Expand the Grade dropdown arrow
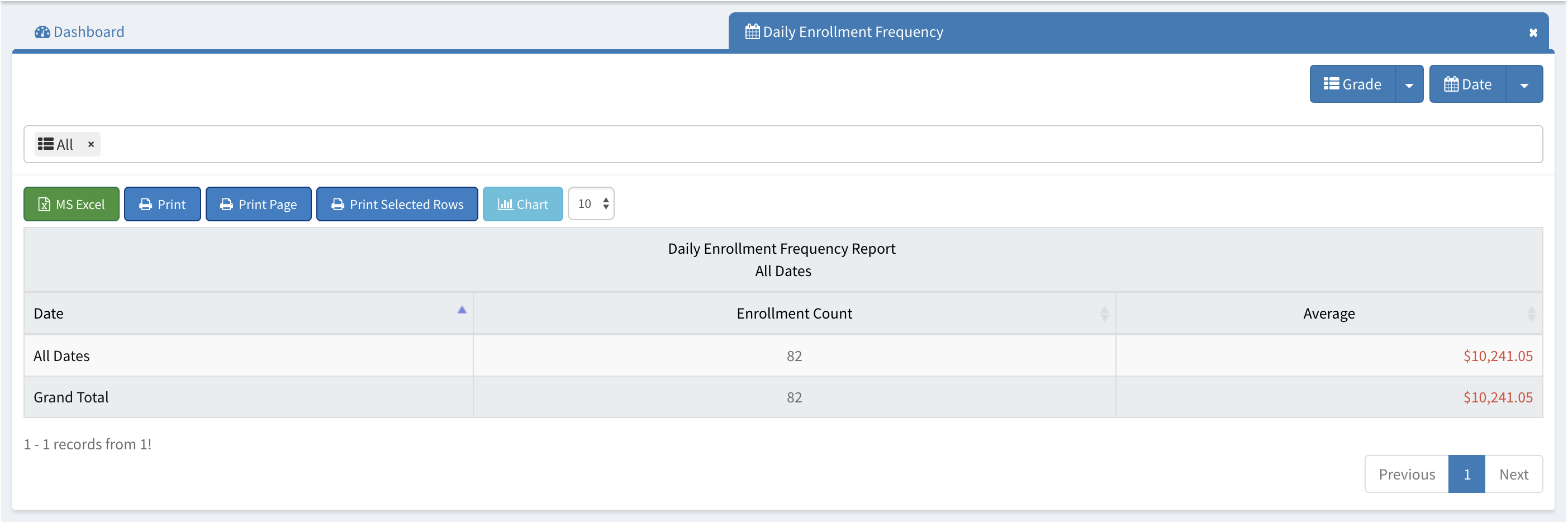The height and width of the screenshot is (522, 1568). click(1409, 84)
